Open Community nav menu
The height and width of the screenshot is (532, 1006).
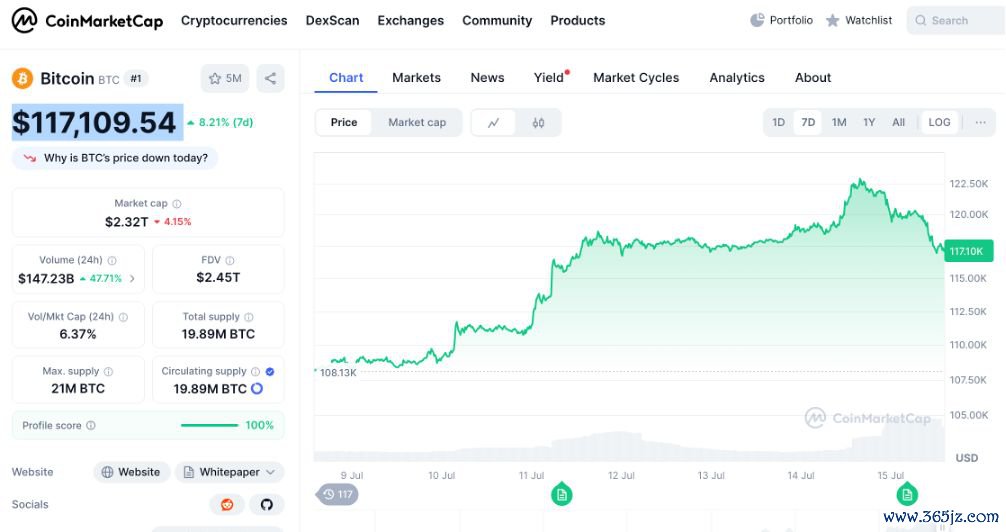[x=497, y=21]
